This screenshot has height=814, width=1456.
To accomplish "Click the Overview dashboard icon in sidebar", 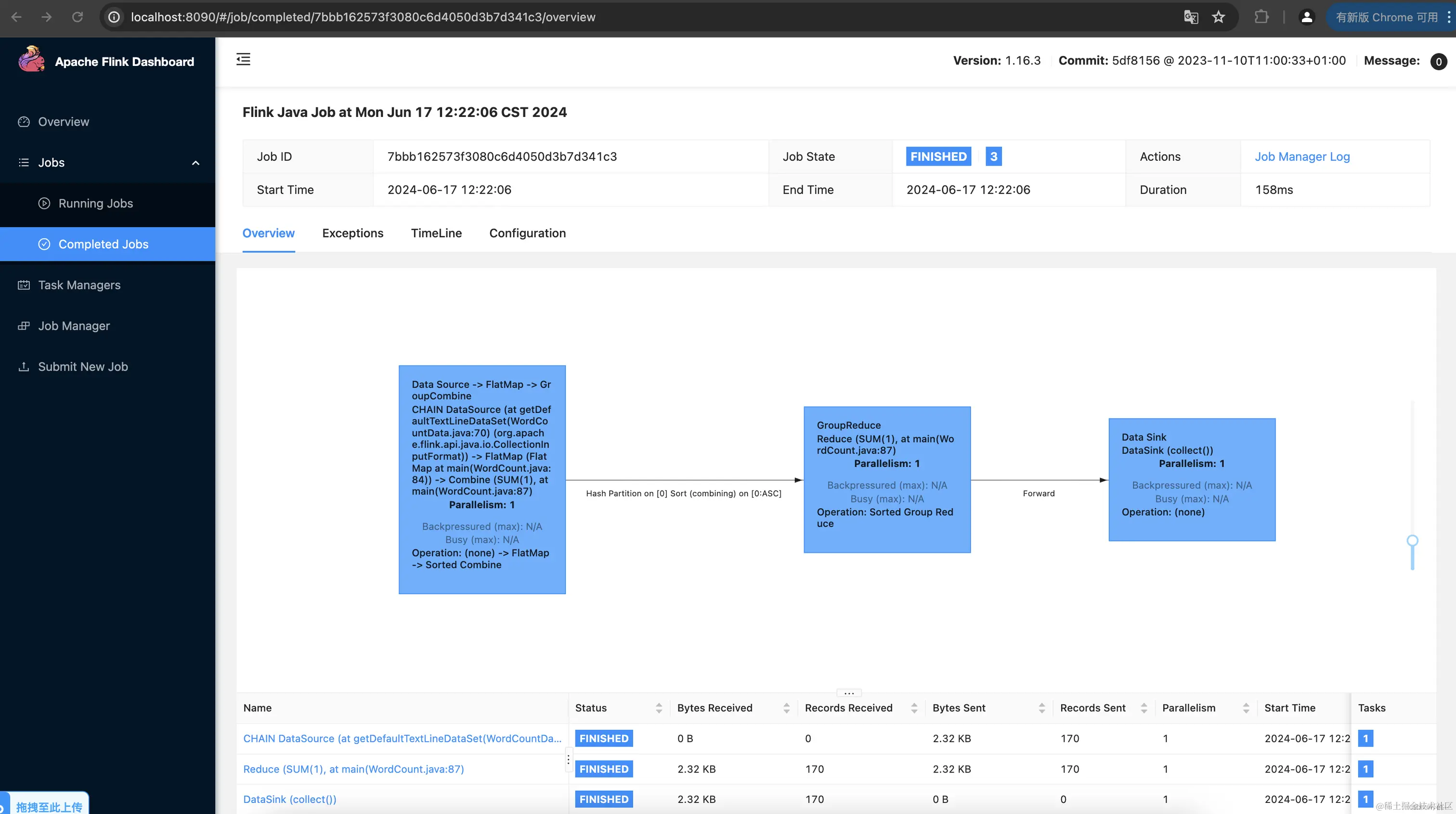I will click(x=24, y=121).
